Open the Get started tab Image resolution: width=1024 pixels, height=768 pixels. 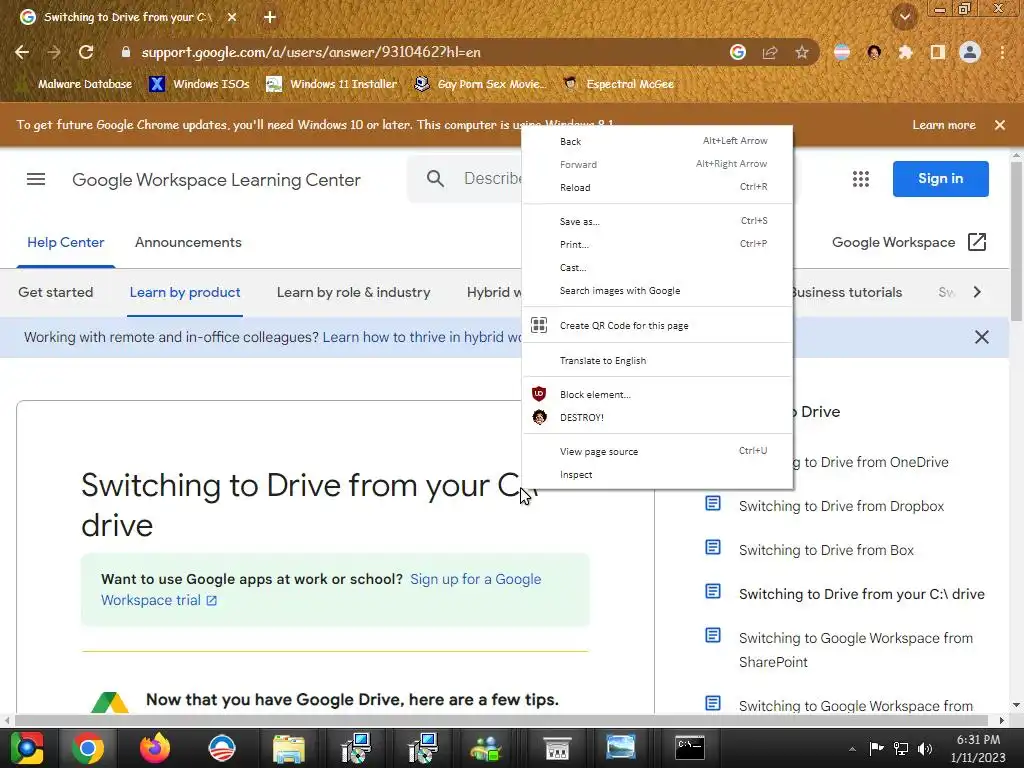56,293
